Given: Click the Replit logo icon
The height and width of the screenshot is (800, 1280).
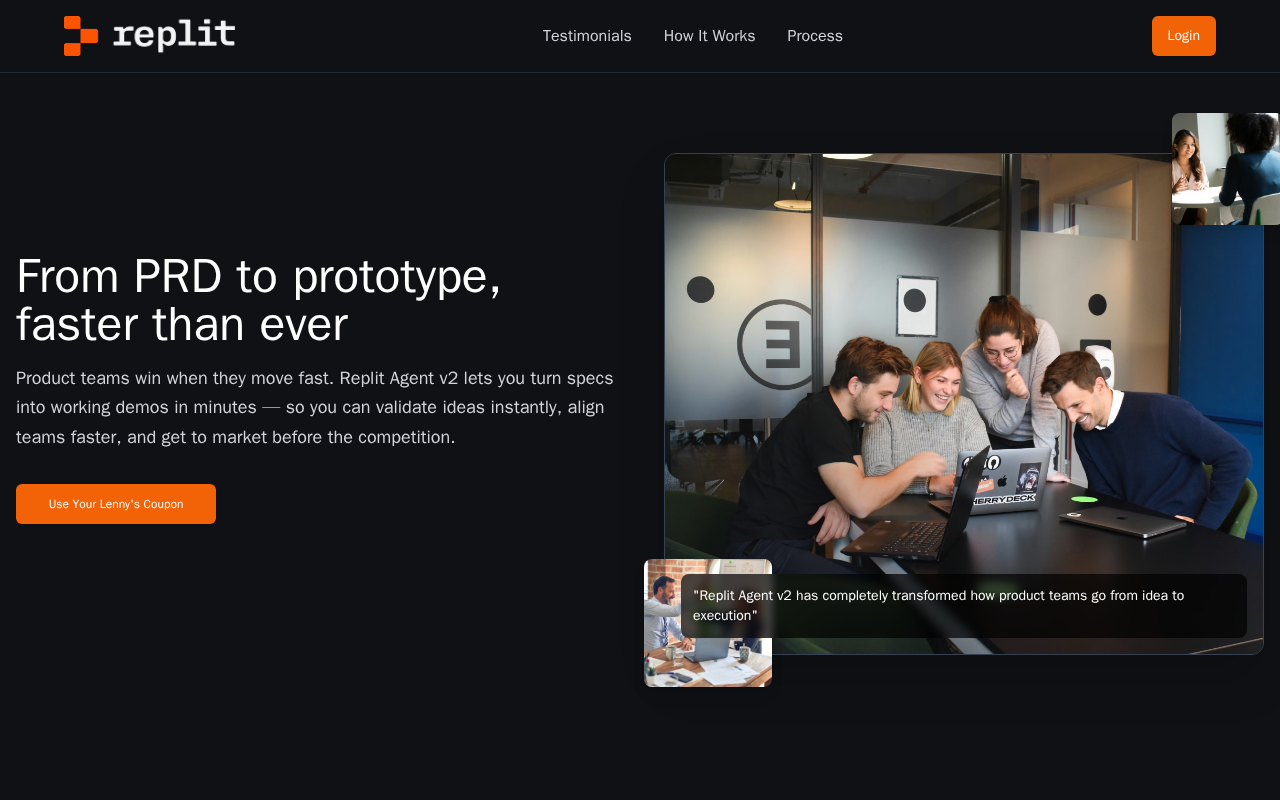Looking at the screenshot, I should [x=81, y=36].
